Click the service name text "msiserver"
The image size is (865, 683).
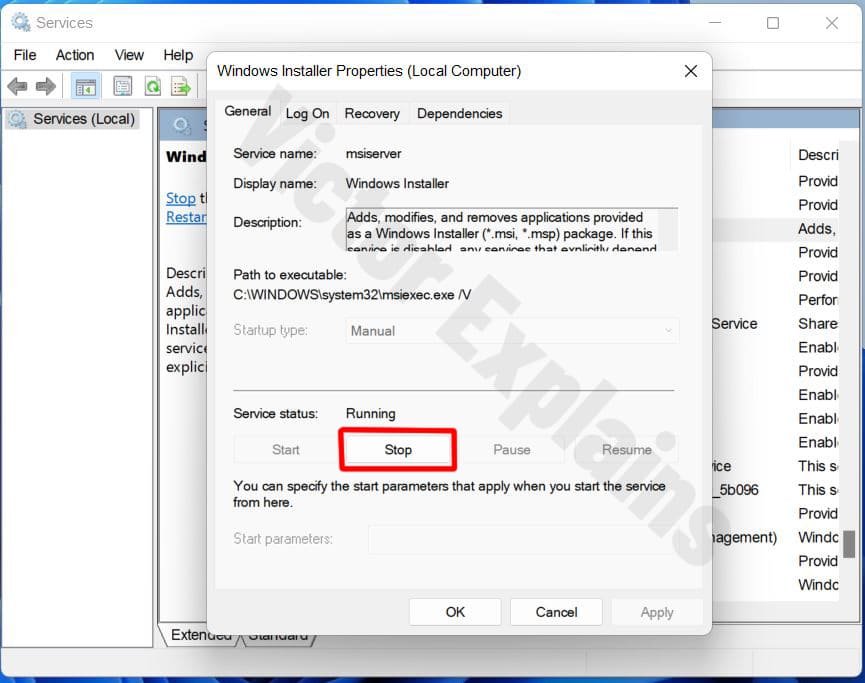point(373,153)
